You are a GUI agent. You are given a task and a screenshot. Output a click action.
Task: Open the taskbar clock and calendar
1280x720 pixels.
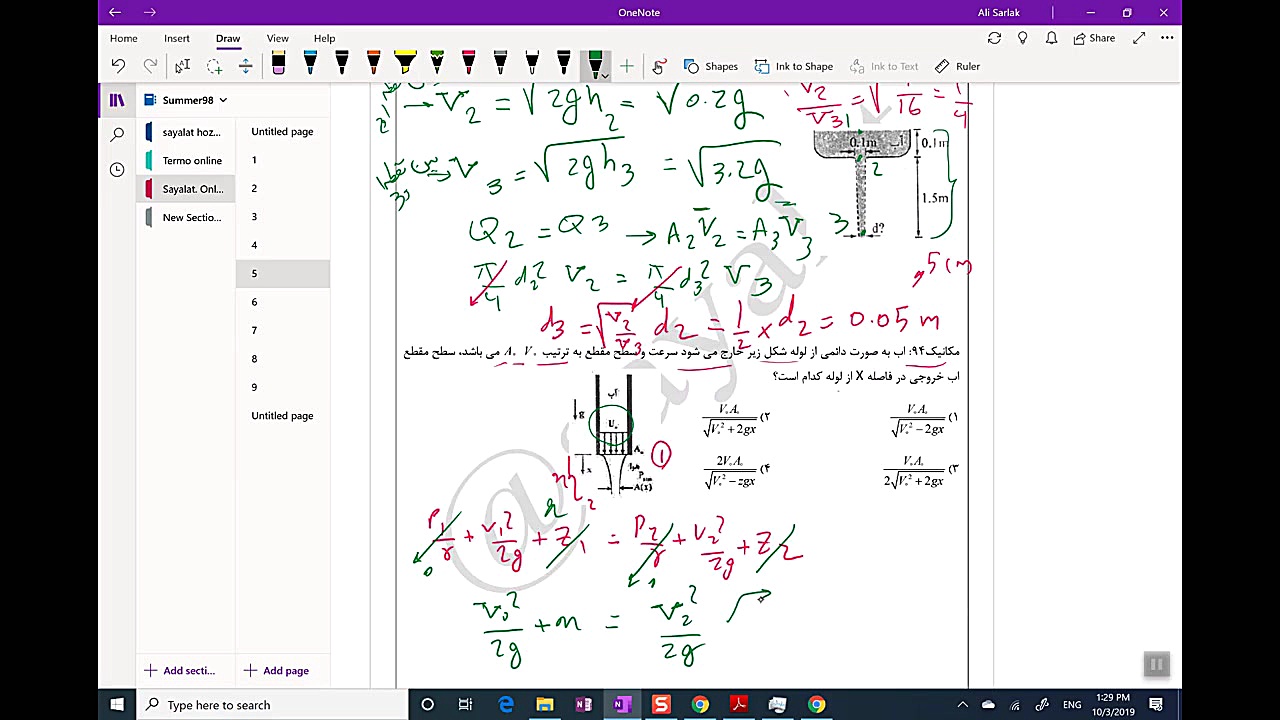pos(1113,705)
